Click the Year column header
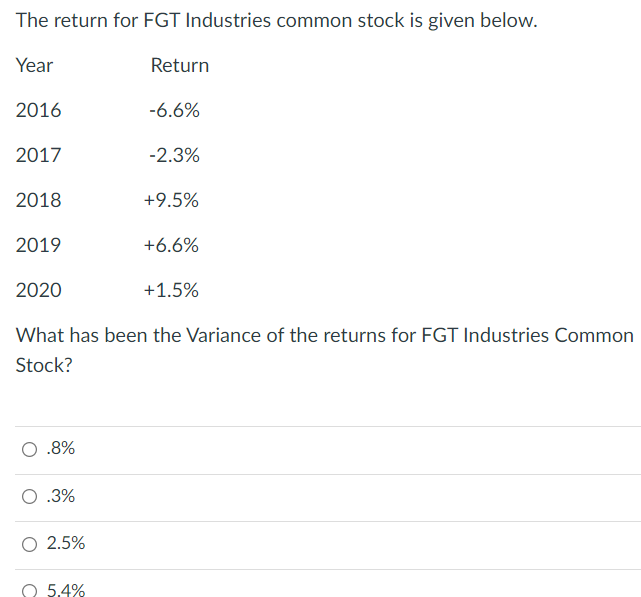 point(35,65)
